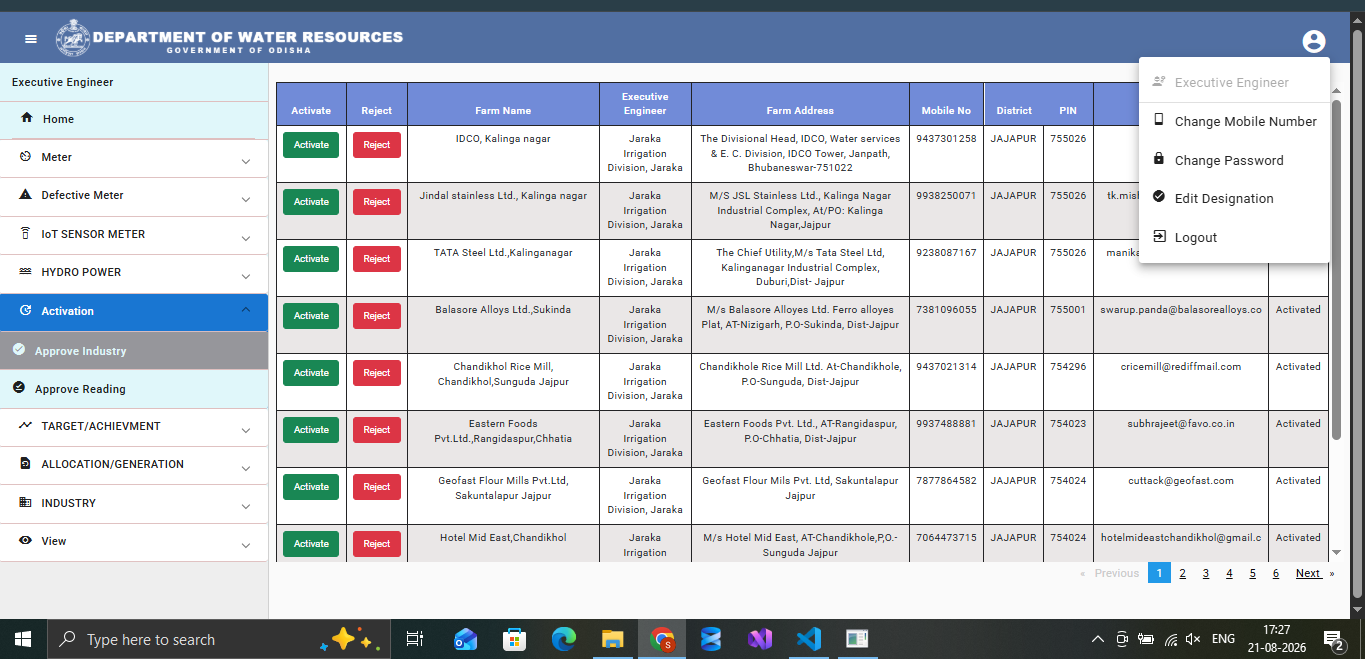Click the table's scroll down arrow
Viewport: 1365px width, 659px height.
pos(1337,552)
